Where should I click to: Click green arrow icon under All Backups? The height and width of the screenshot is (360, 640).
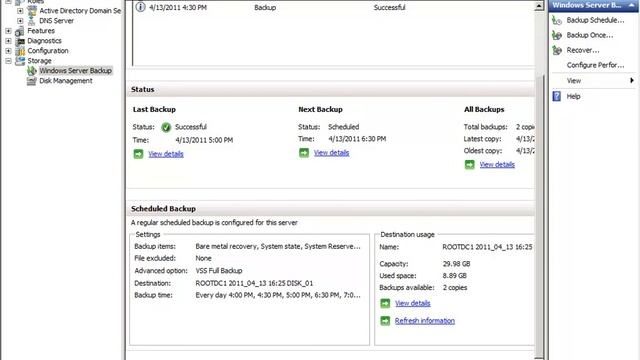469,164
